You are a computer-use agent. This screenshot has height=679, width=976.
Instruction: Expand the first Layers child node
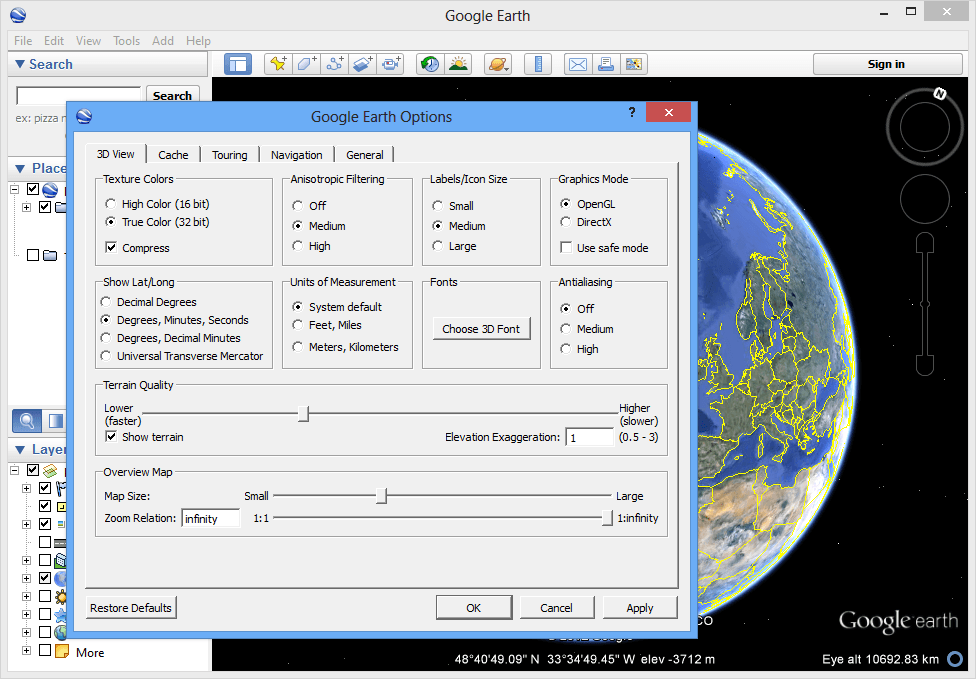pyautogui.click(x=26, y=488)
